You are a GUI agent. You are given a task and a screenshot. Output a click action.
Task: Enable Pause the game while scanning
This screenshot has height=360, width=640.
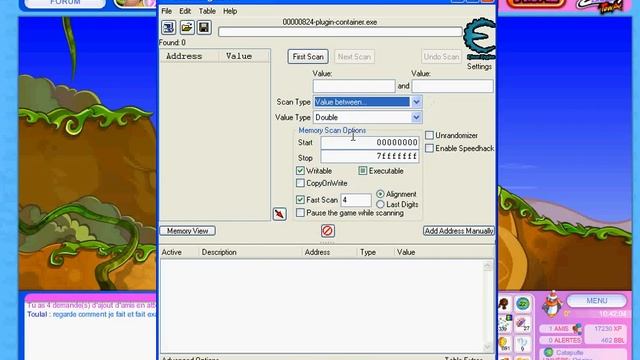300,213
